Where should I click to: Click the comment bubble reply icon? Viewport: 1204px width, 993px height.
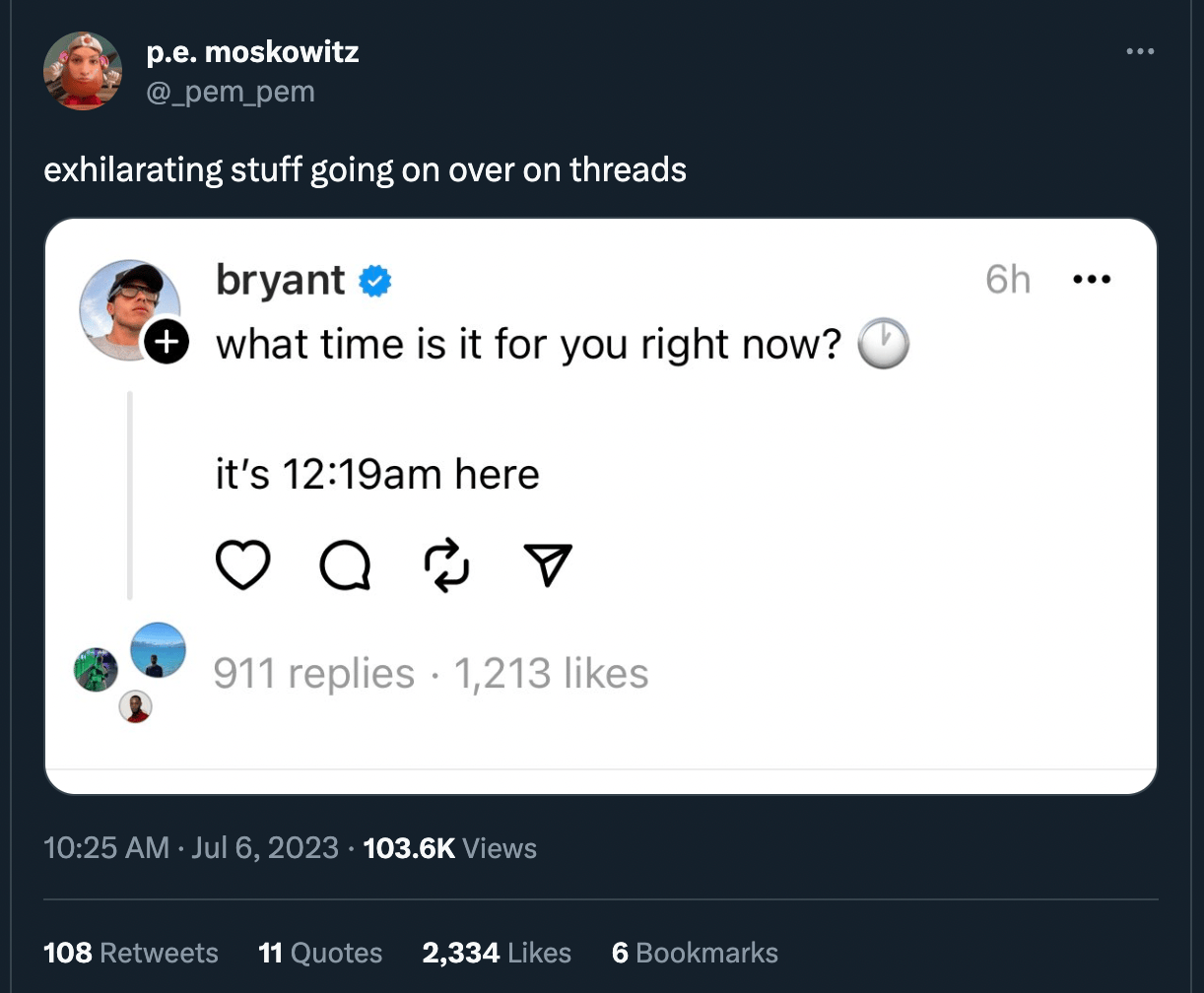click(345, 566)
